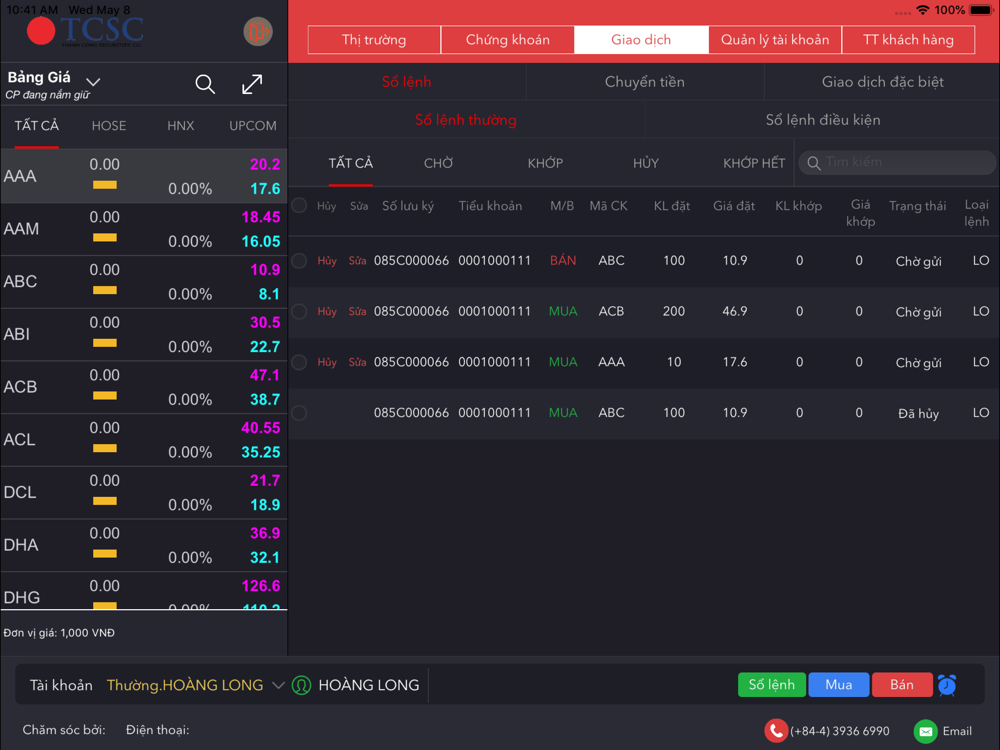Click the TCSC company logo

[x=85, y=31]
